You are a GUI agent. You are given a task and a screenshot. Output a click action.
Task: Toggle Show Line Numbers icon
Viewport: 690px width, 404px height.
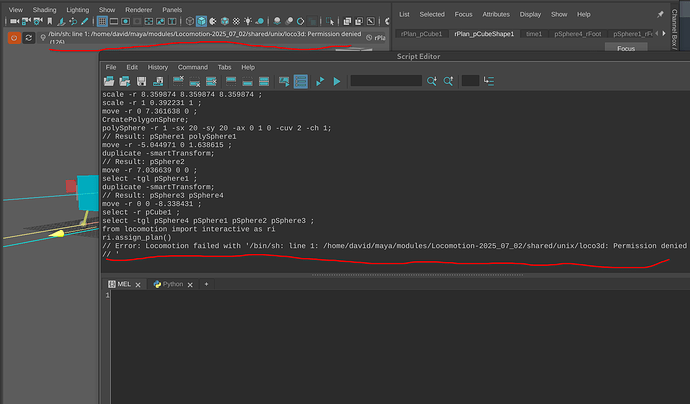point(301,81)
